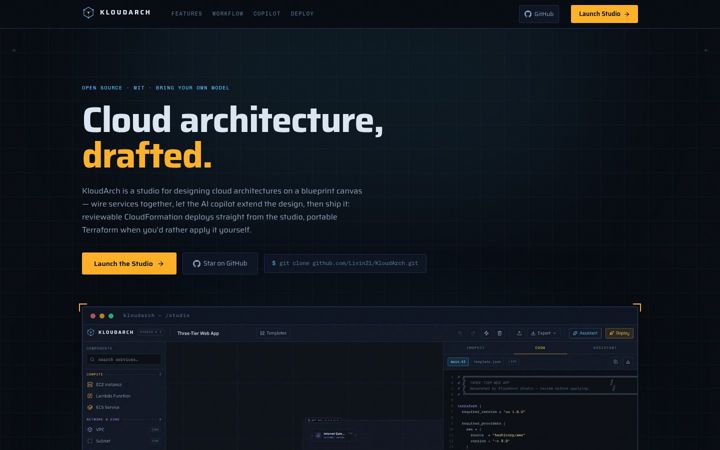Go to the Workflow nav section
Screen dimensions: 720x450
coord(228,14)
